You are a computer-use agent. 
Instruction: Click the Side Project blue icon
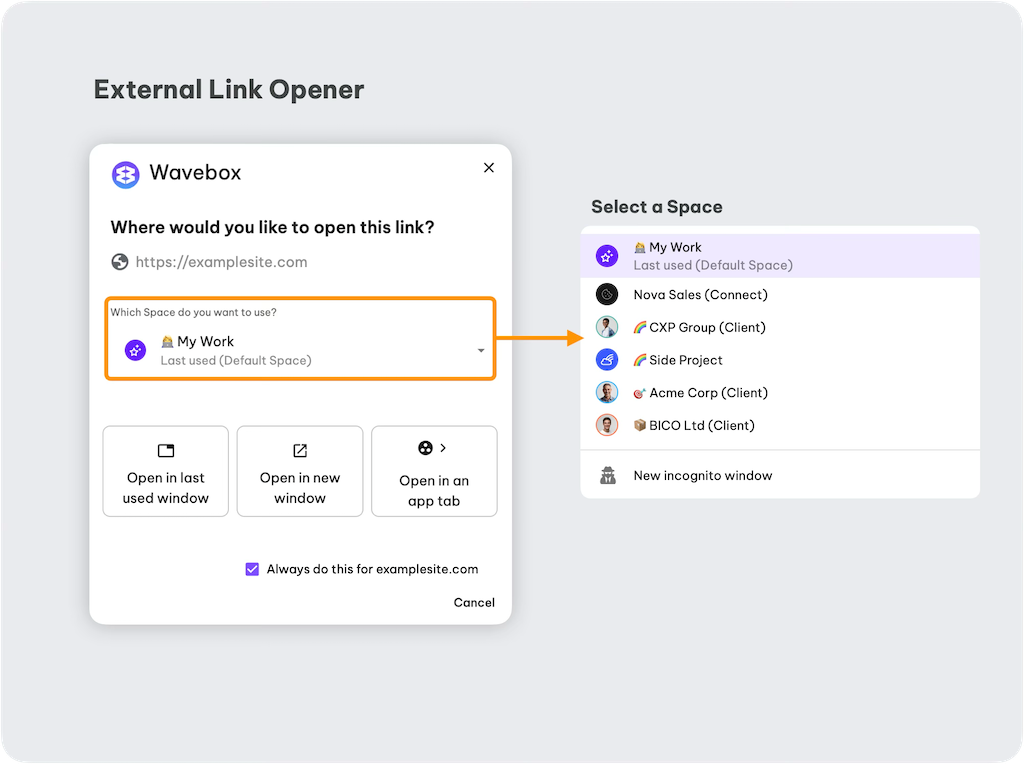[x=607, y=360]
